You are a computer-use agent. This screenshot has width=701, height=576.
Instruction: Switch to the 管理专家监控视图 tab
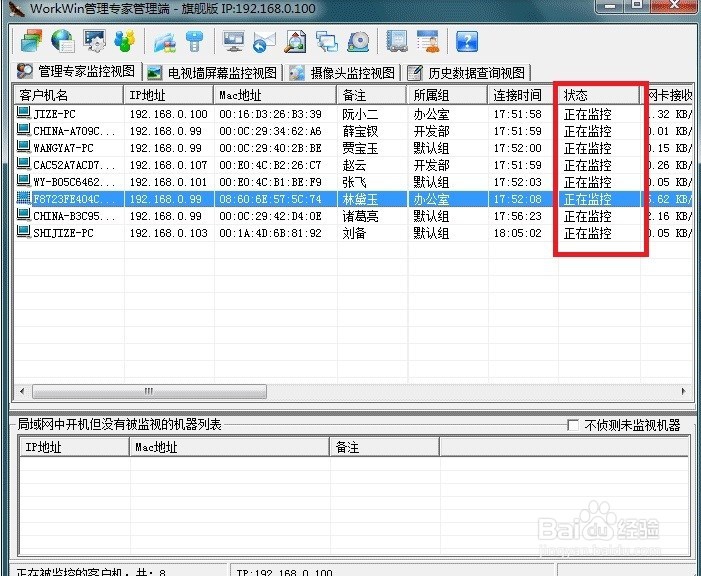point(76,71)
